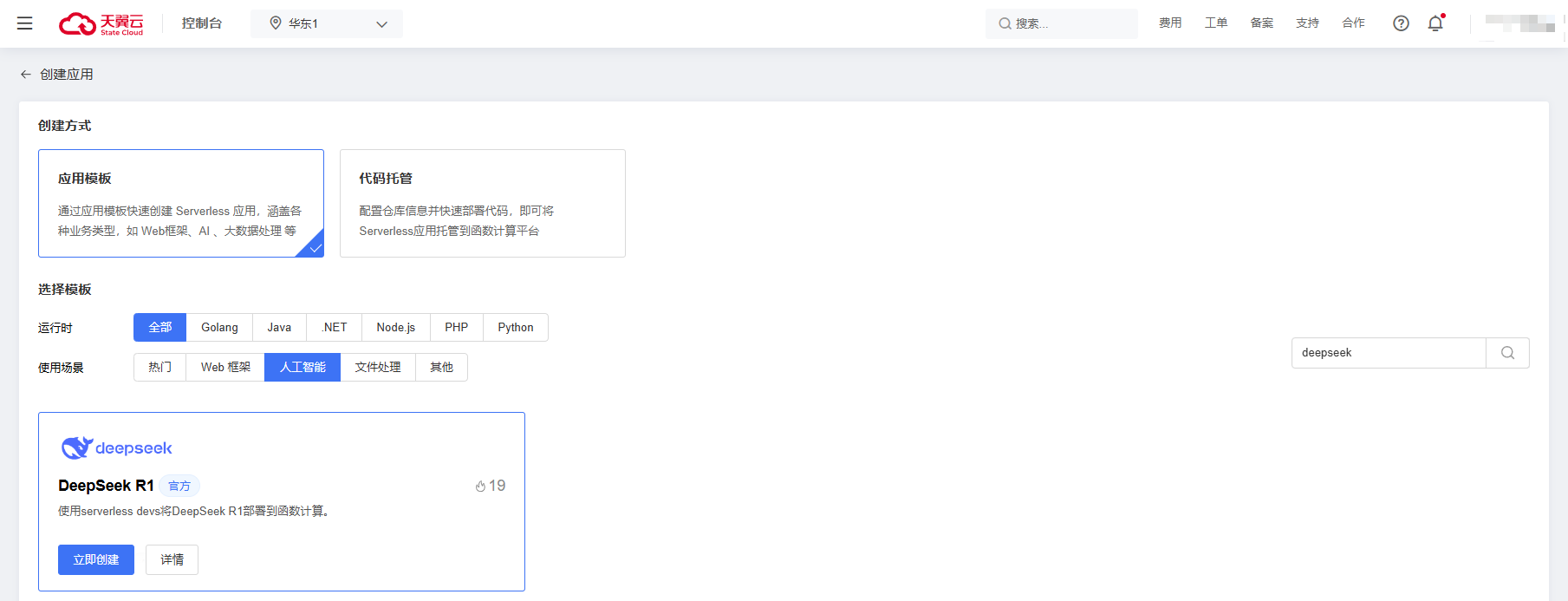1568x601 pixels.
Task: Filter runtime by Python
Action: click(516, 327)
